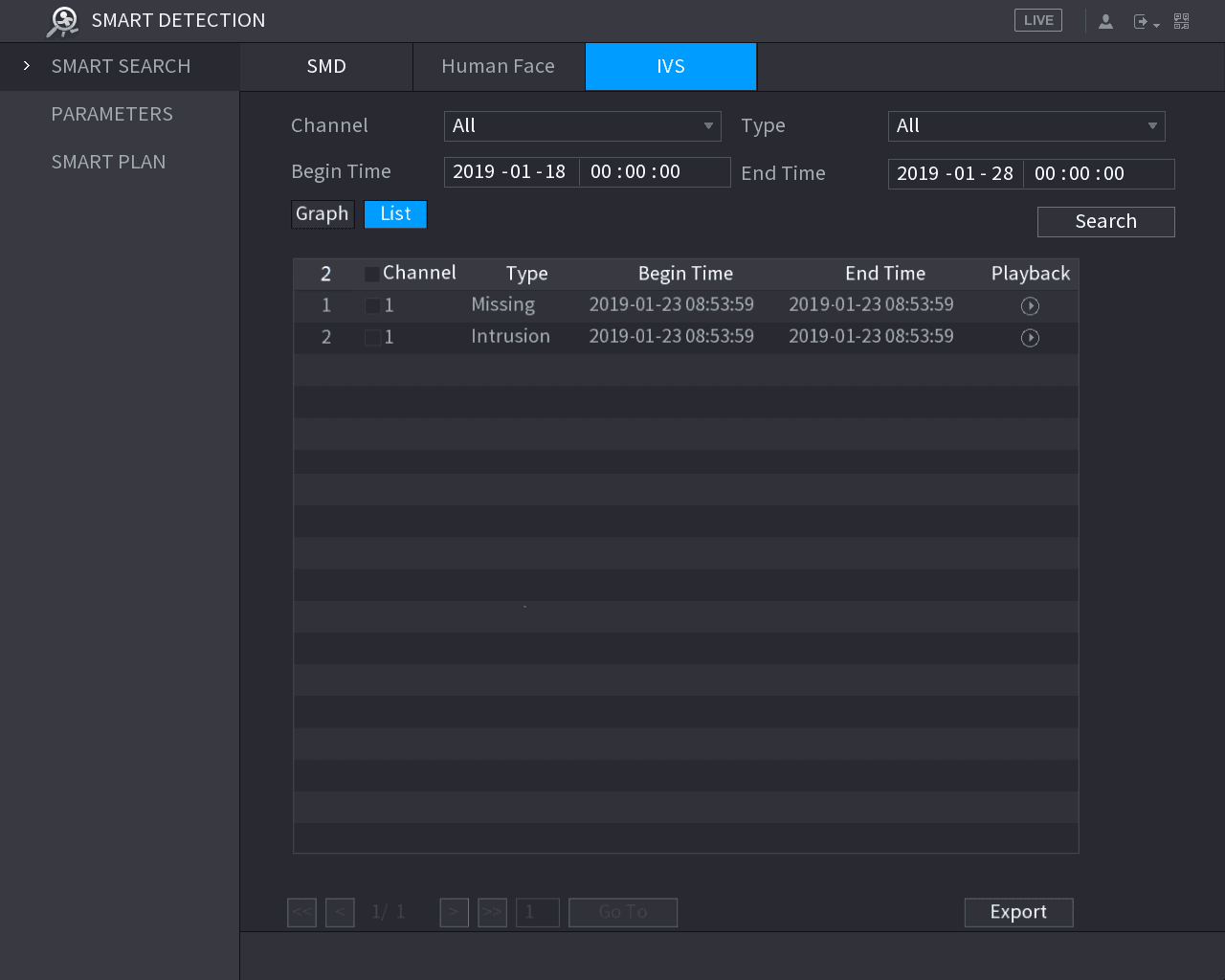Screen dimensions: 1225x980
Task: Open the logout menu icon
Action: click(x=1146, y=21)
